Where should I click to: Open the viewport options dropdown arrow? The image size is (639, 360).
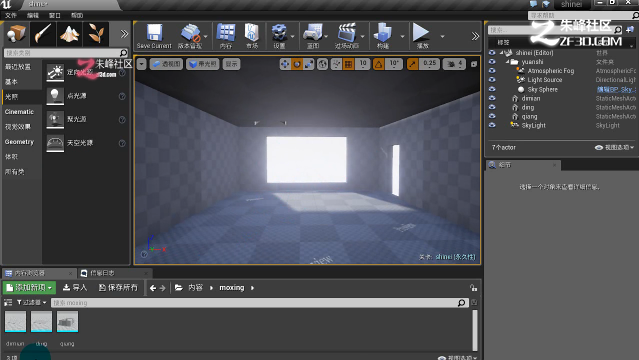tap(141, 64)
